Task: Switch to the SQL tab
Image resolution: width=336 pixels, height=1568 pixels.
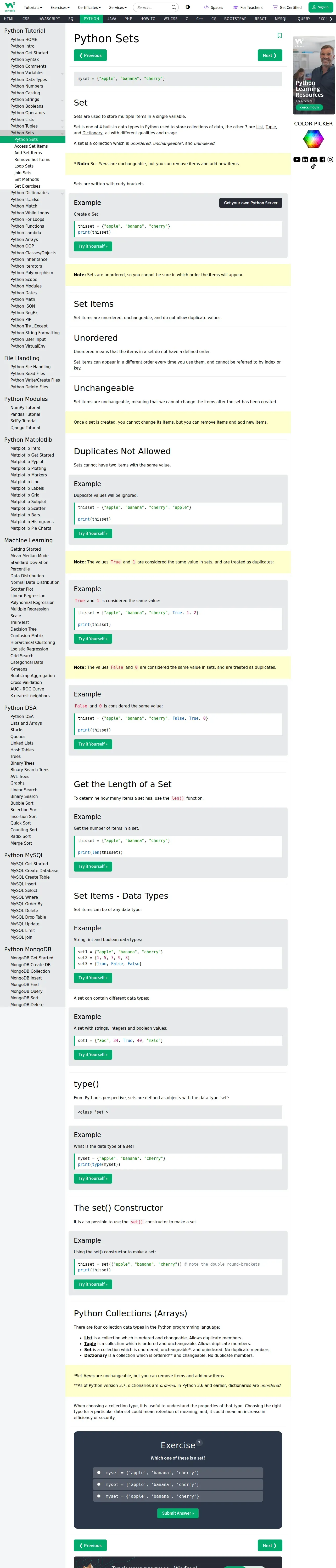Action: tap(72, 19)
